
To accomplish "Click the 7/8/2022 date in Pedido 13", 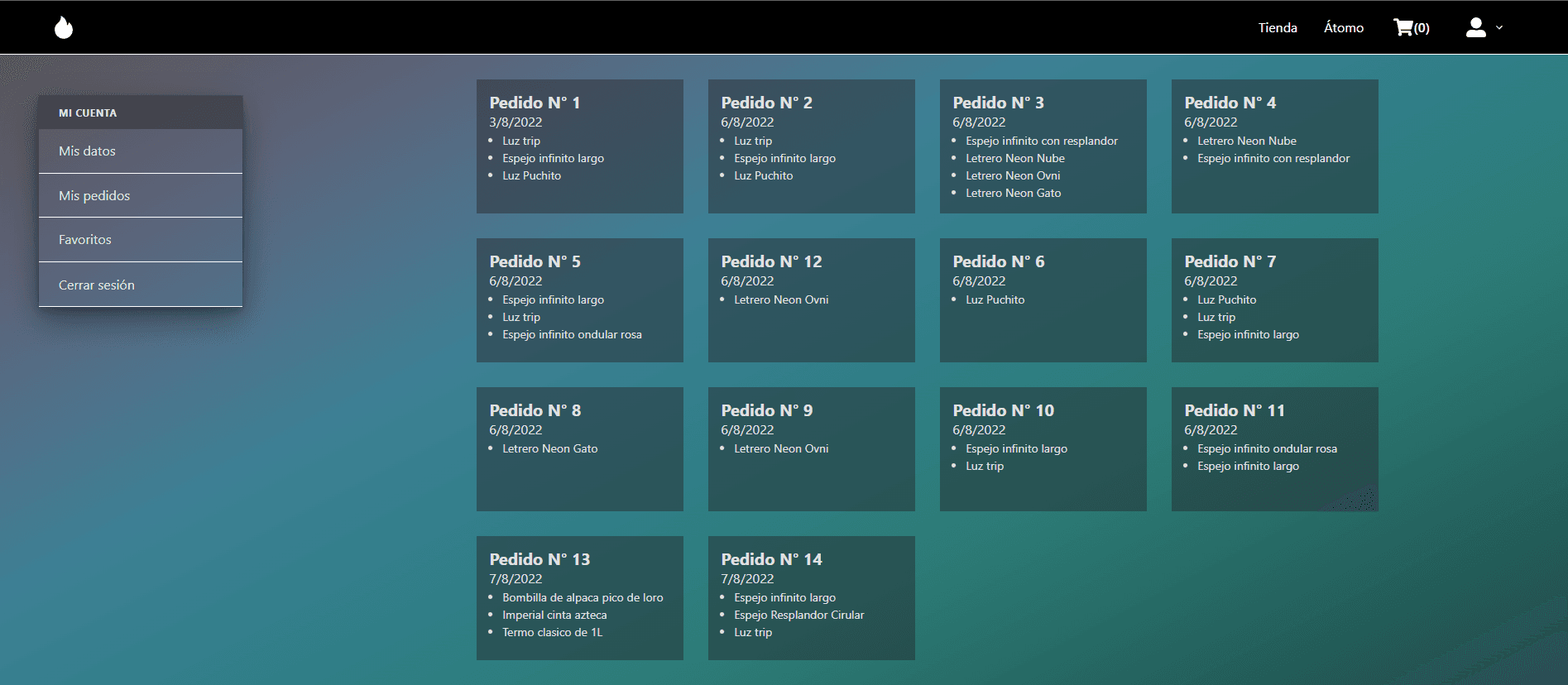I will (515, 579).
